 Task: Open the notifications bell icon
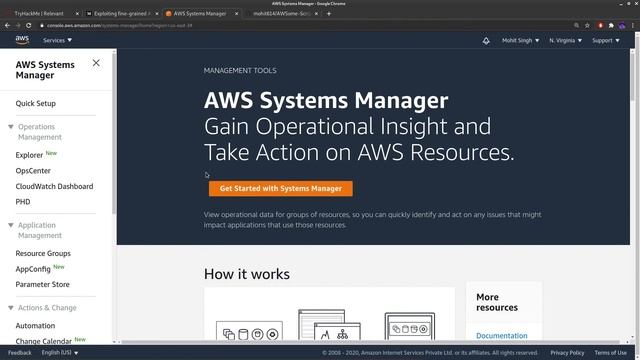coord(486,40)
